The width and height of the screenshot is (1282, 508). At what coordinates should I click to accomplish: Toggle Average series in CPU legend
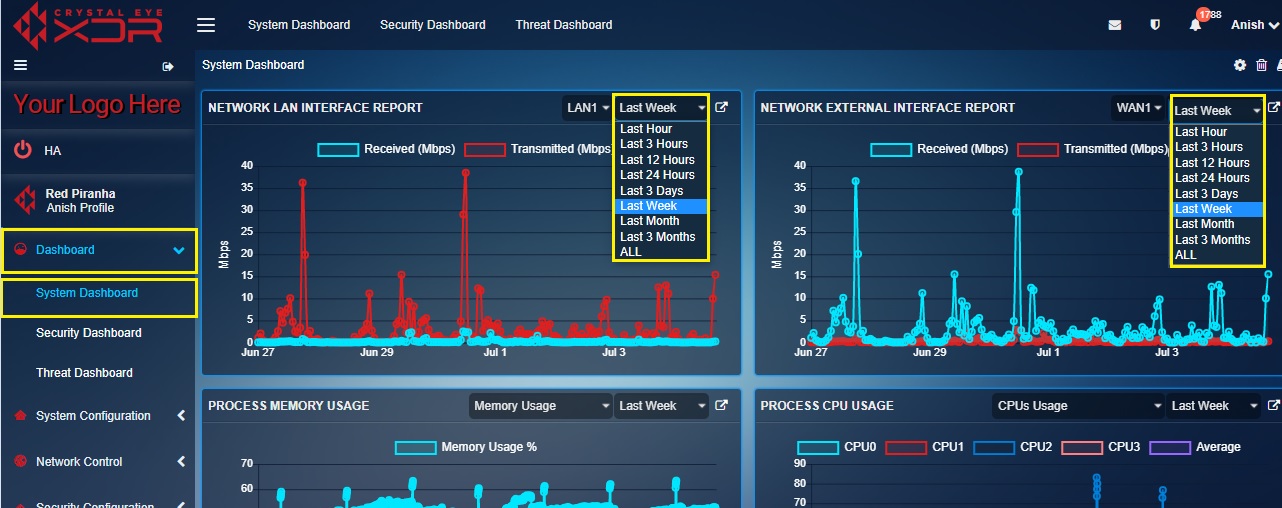1195,447
